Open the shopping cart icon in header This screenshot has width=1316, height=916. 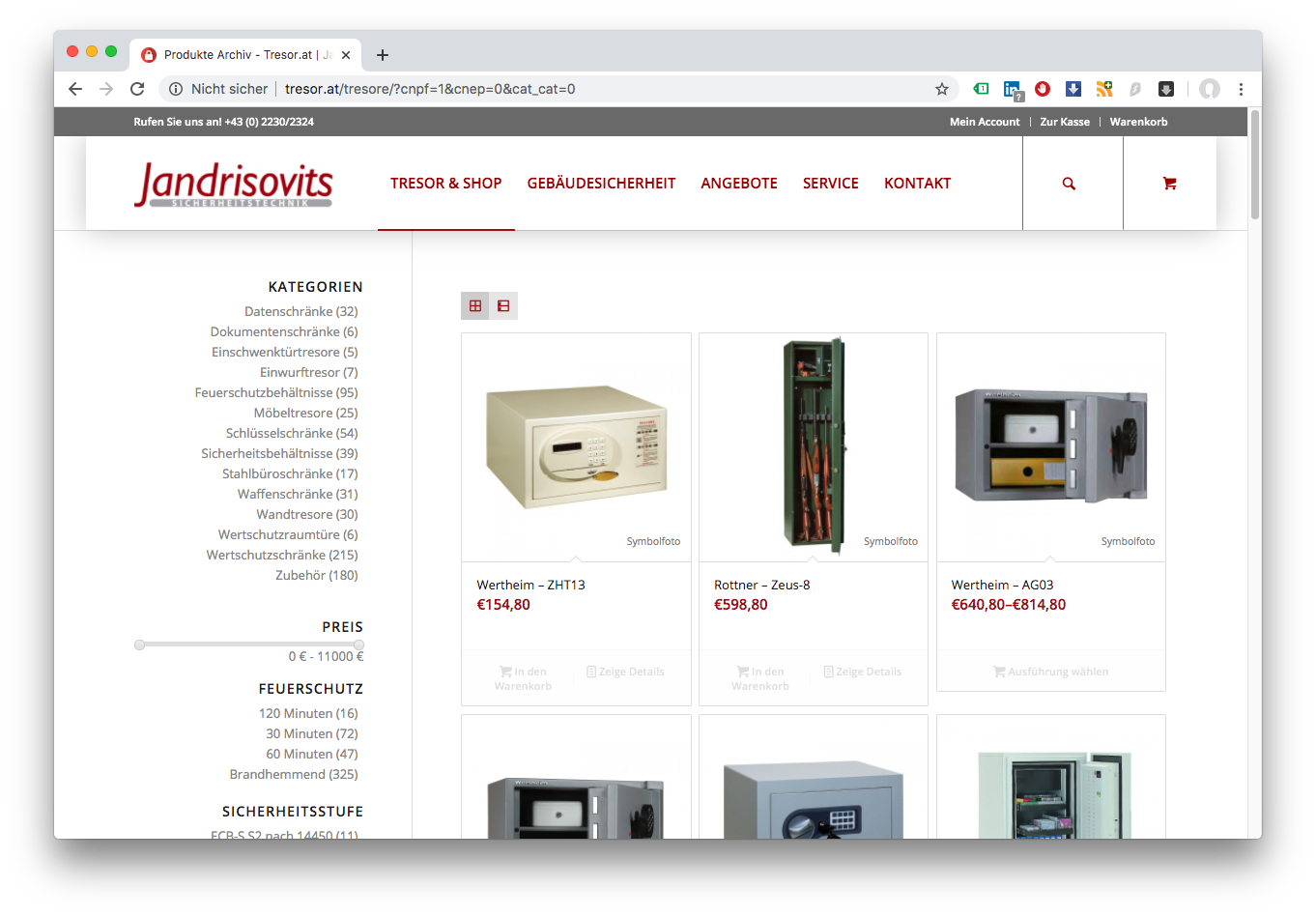tap(1169, 184)
